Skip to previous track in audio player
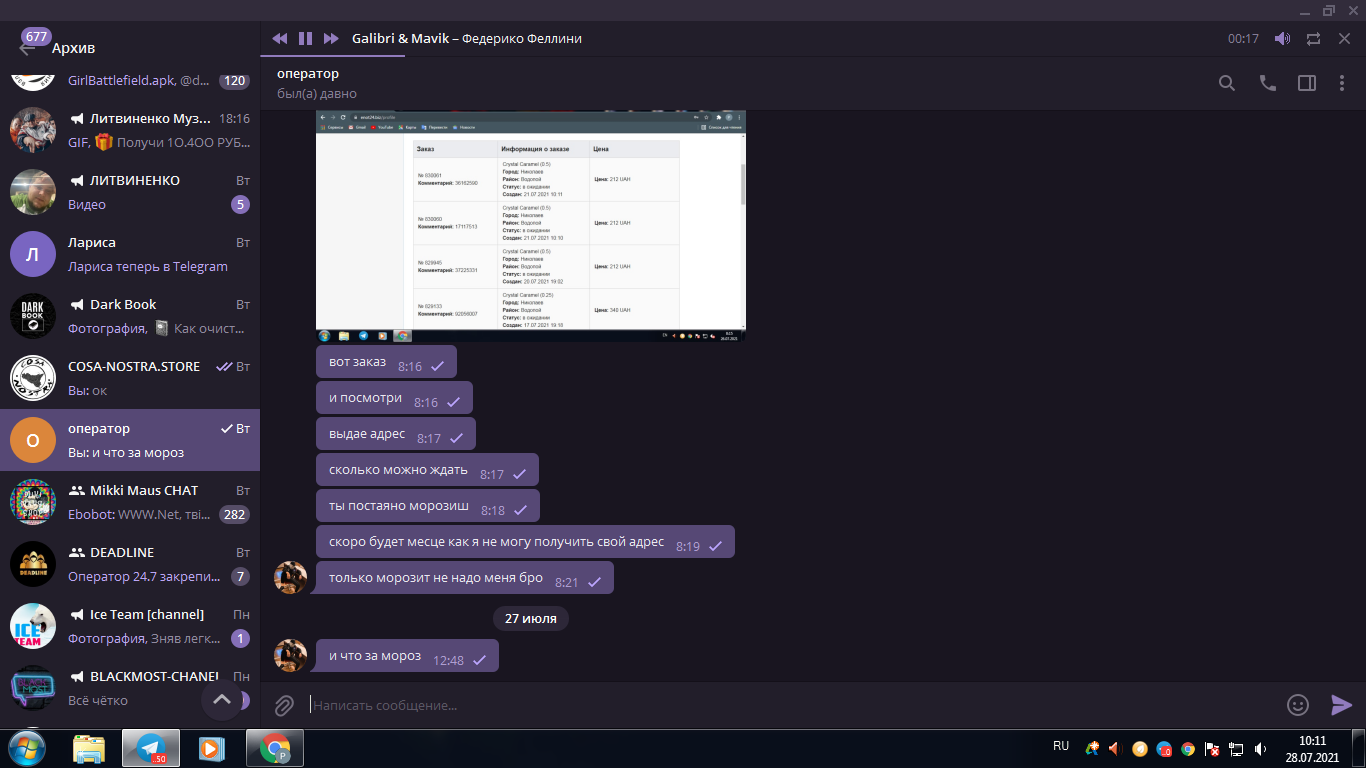The width and height of the screenshot is (1366, 768). [280, 38]
